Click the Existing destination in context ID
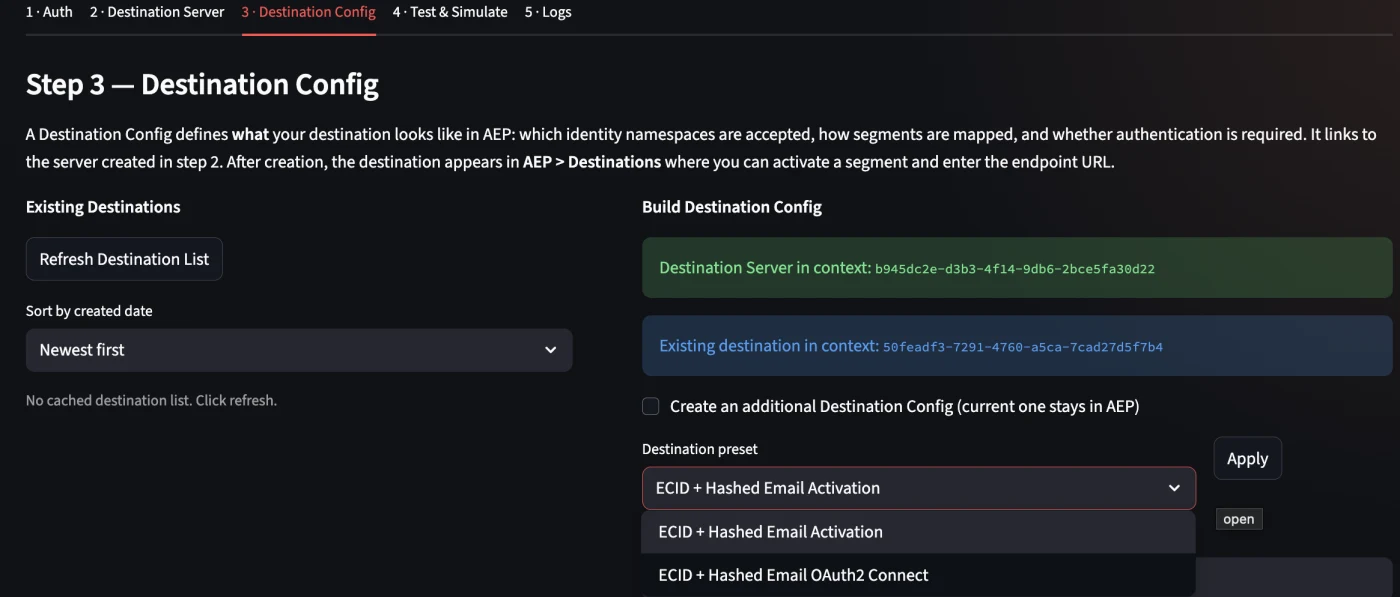 pyautogui.click(x=1023, y=347)
